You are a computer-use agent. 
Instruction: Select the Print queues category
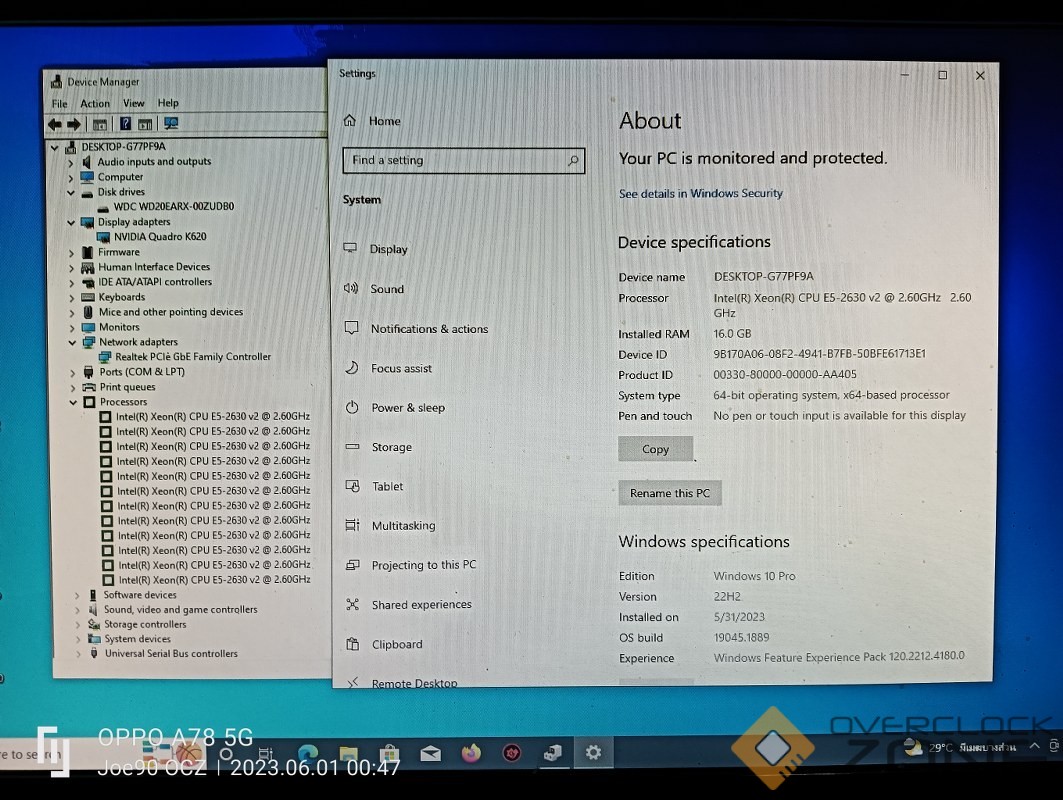point(127,387)
